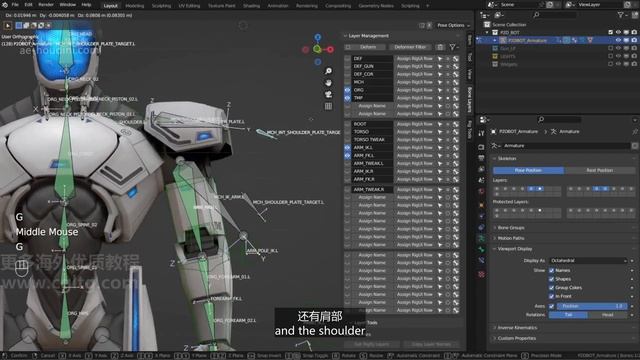Switch to the Modeling workspace tab
This screenshot has width=640, height=360.
[x=134, y=6]
